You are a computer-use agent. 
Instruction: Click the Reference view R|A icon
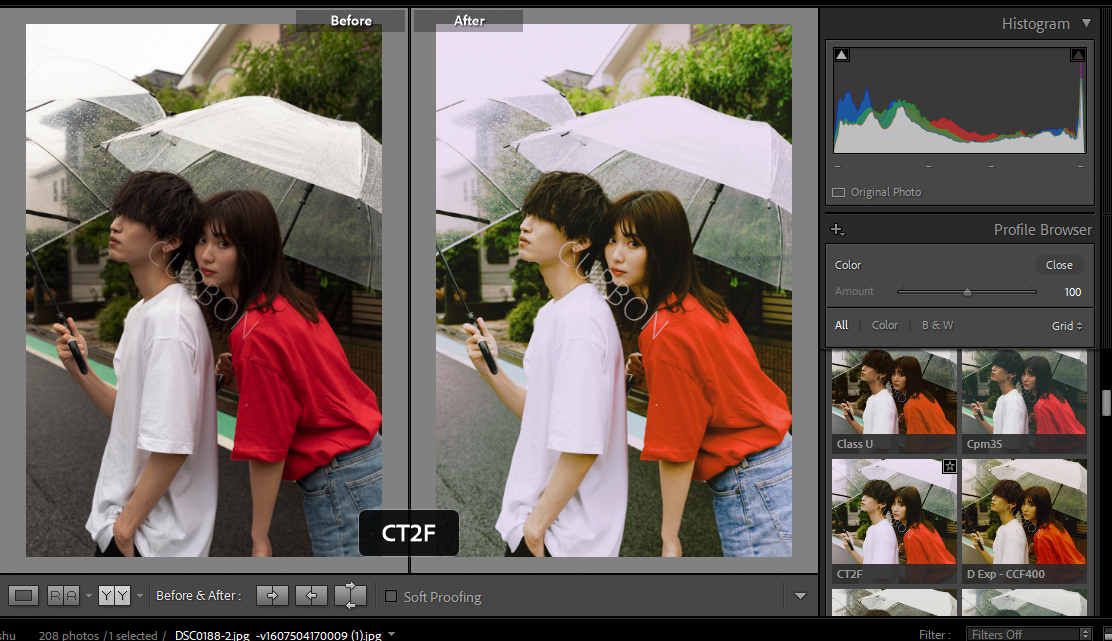[63, 596]
